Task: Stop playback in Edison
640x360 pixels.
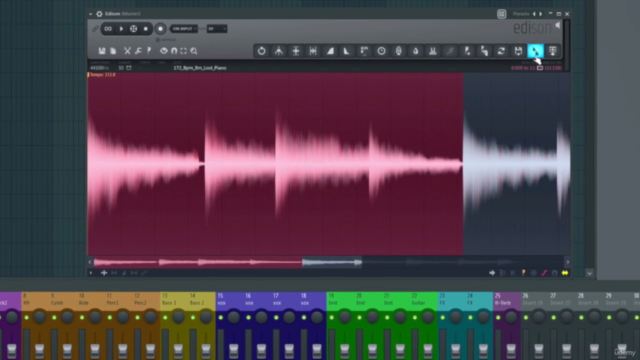Action: tap(146, 29)
